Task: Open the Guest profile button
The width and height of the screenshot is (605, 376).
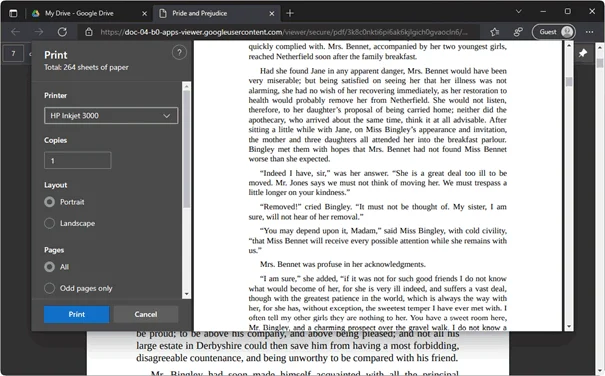Action: pyautogui.click(x=554, y=32)
